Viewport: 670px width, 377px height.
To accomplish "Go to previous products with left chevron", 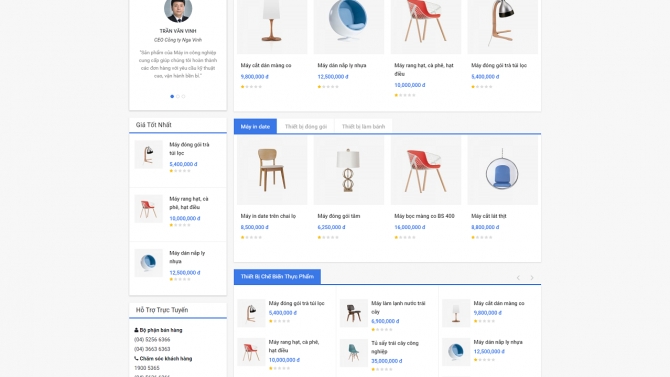I will (518, 278).
